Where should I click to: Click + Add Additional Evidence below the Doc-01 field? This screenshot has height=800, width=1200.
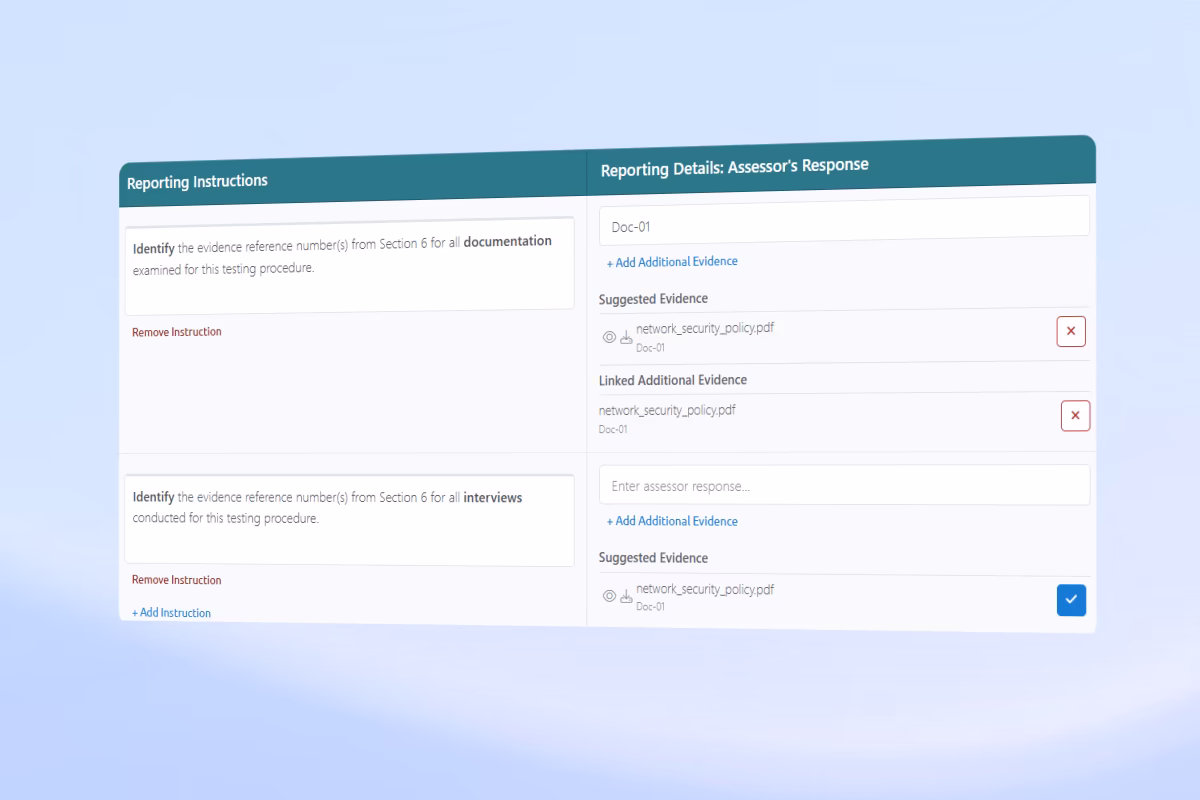click(672, 262)
